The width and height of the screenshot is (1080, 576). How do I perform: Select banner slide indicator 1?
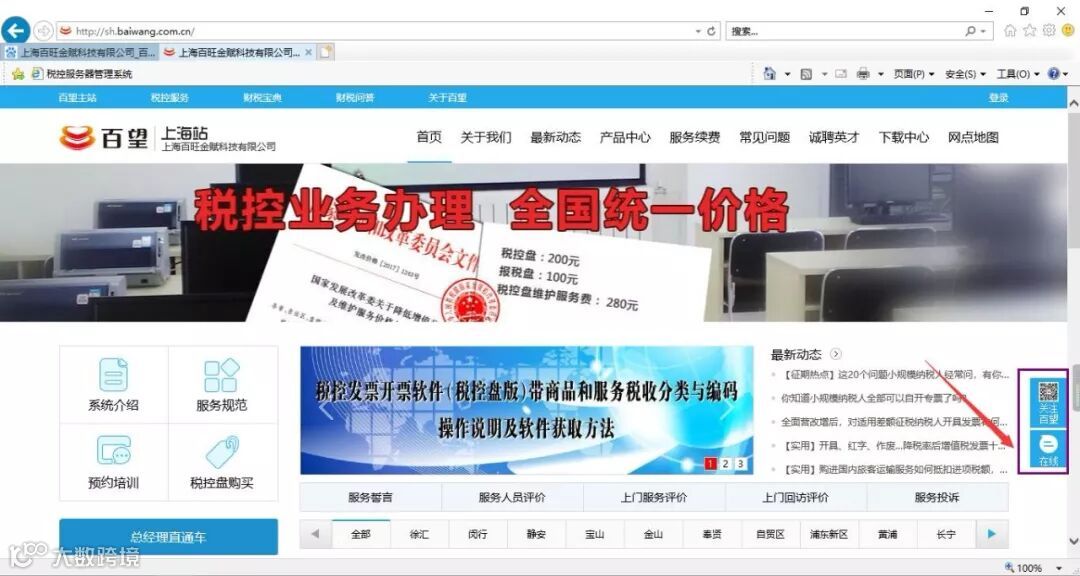711,464
